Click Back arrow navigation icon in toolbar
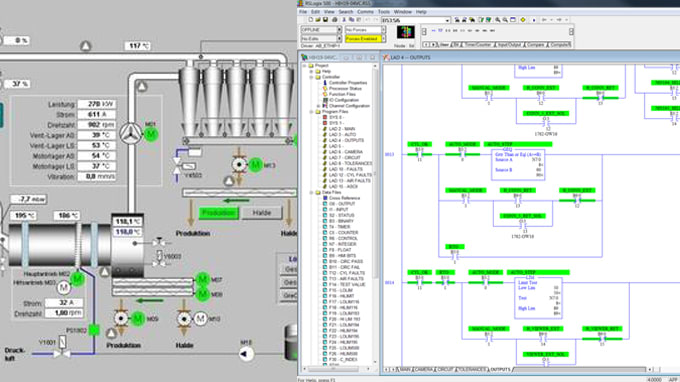 [x=545, y=20]
